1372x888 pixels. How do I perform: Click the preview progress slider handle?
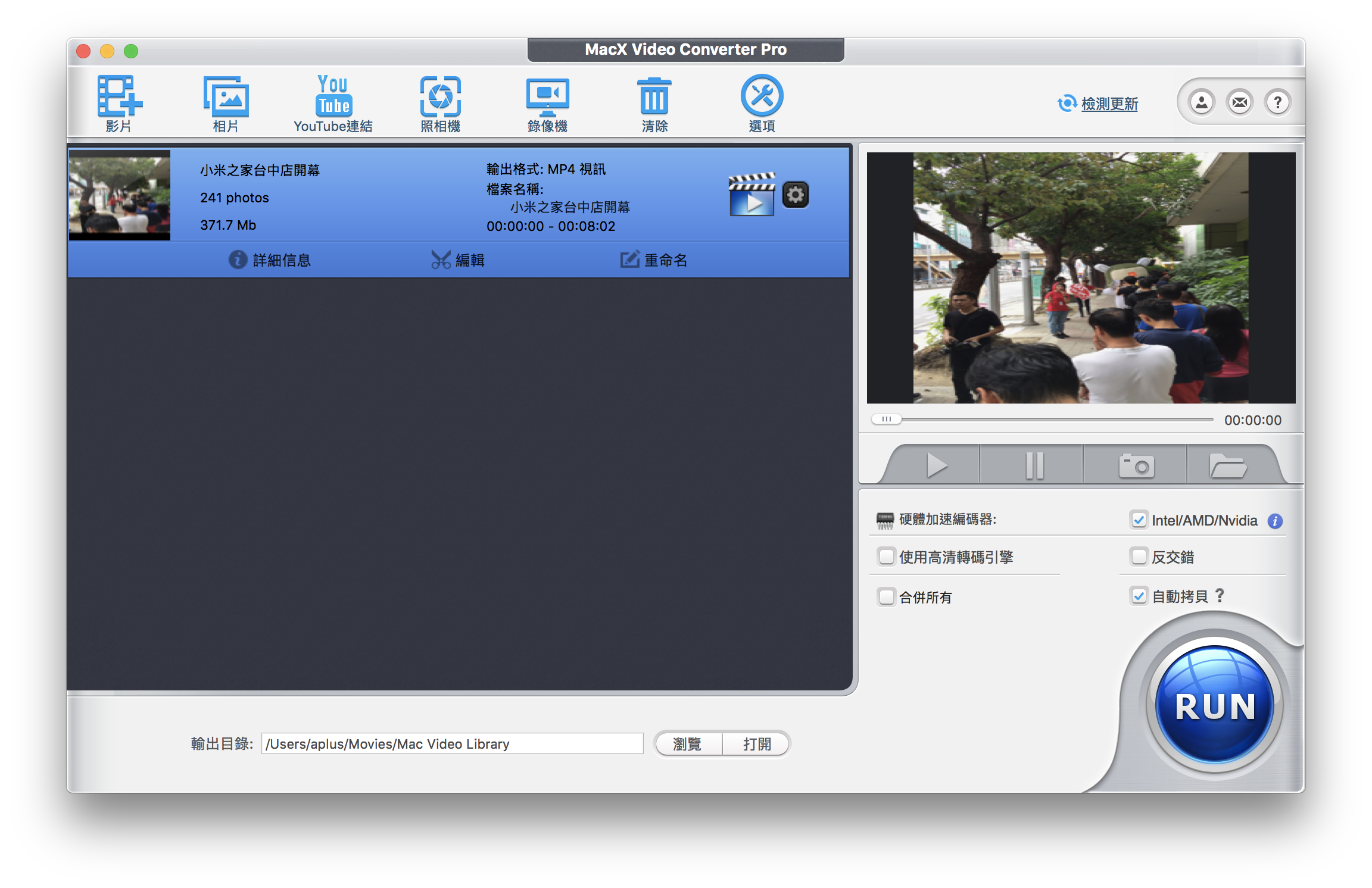pyautogui.click(x=886, y=419)
